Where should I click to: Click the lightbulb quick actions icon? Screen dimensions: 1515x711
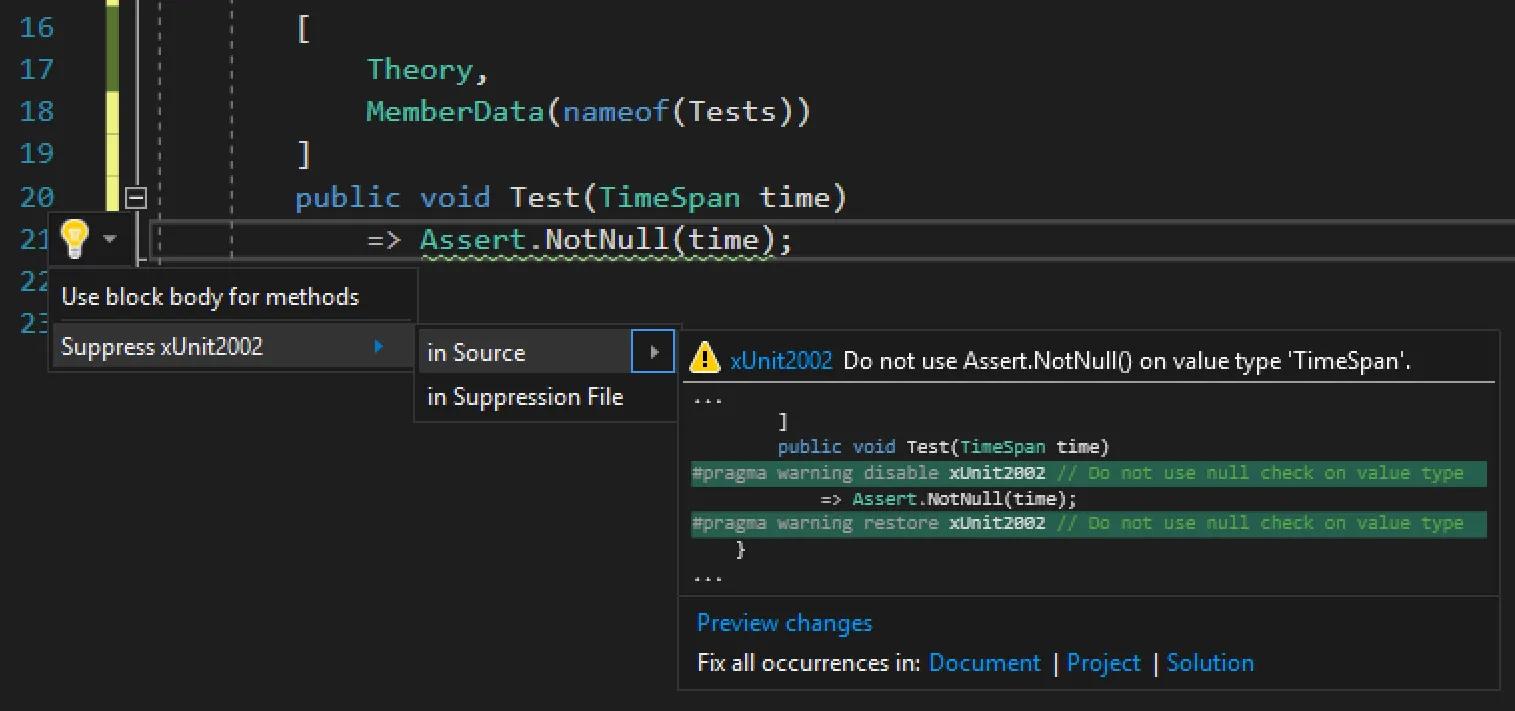coord(74,239)
